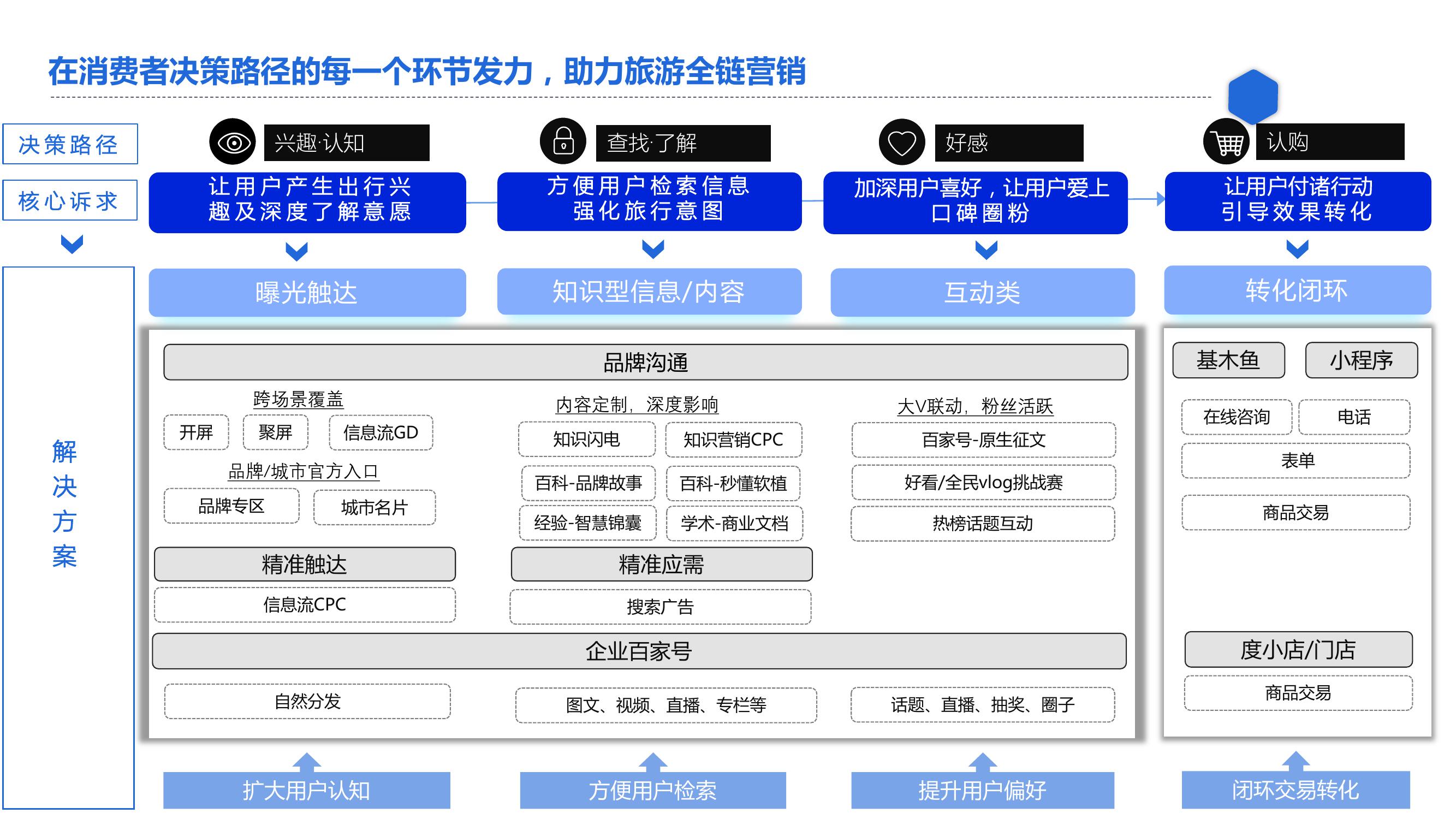Click the chevron above 互动类
The width and height of the screenshot is (1456, 819).
click(x=986, y=250)
